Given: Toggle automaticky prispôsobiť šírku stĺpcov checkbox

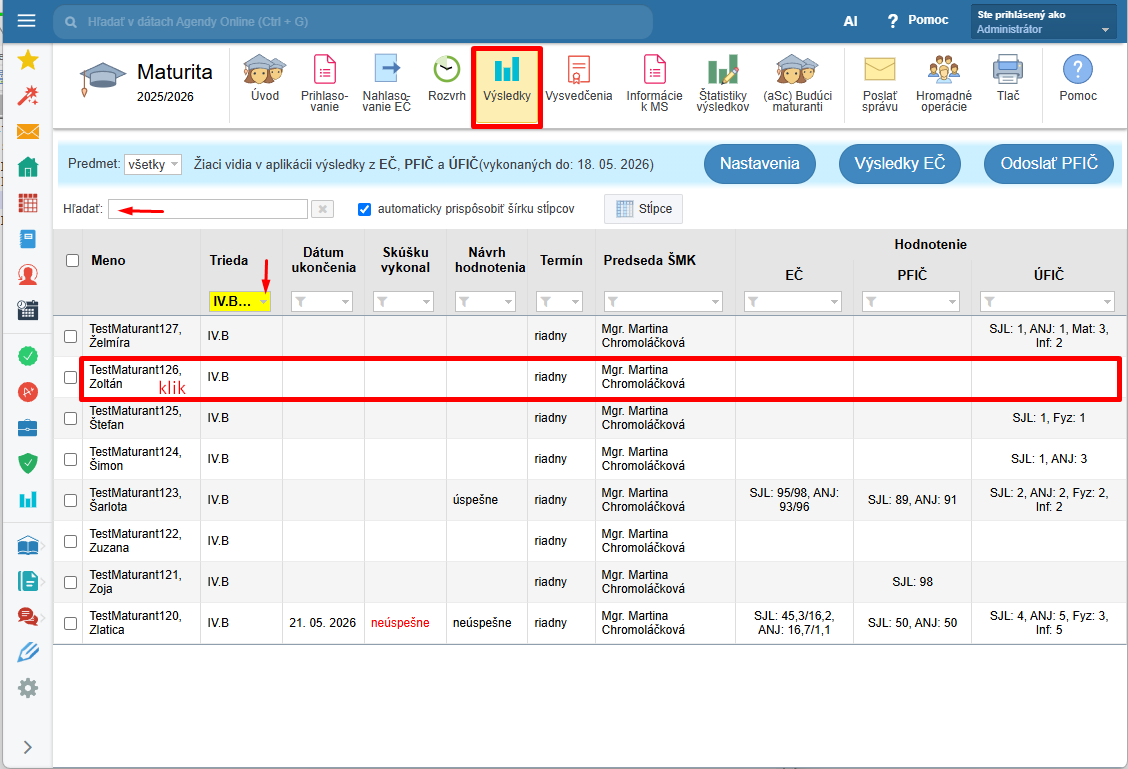Looking at the screenshot, I should tap(365, 209).
